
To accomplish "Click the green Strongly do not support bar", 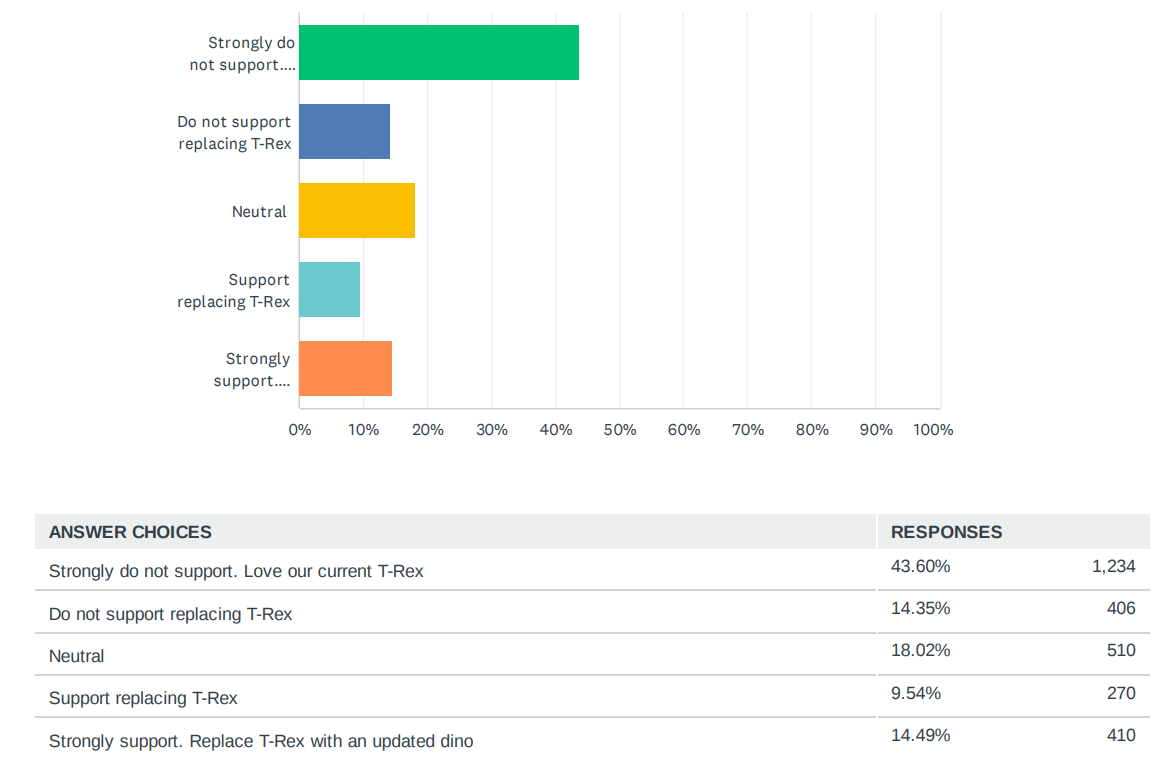I will pyautogui.click(x=438, y=53).
